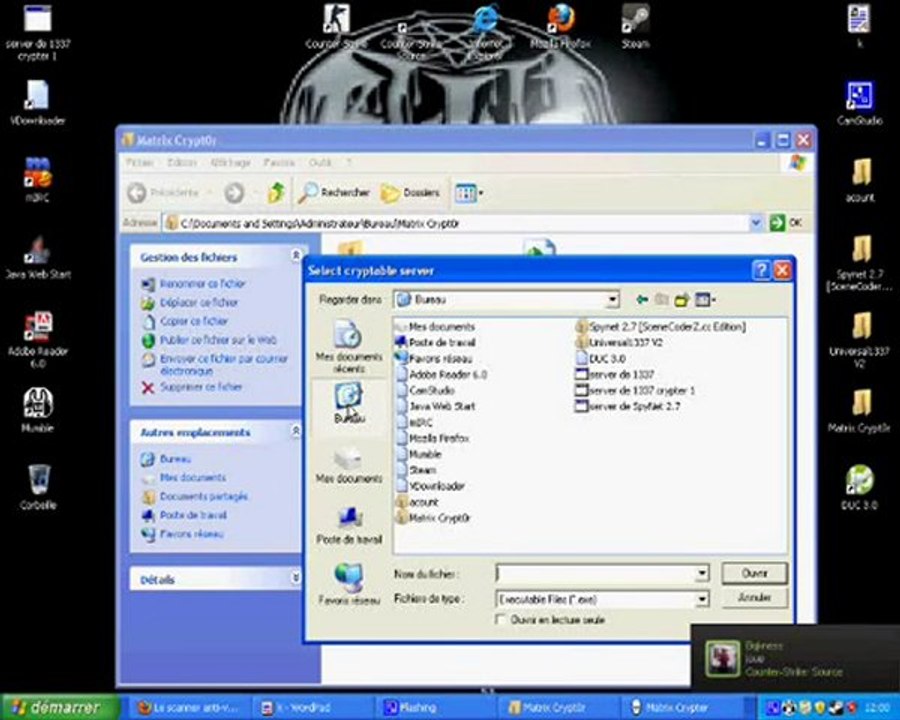The image size is (900, 720).
Task: Open CamStudio desktop icon
Action: point(859,103)
